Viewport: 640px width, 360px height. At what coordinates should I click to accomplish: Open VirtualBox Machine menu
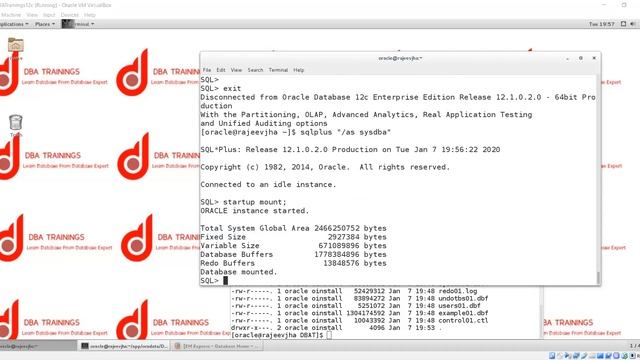[11, 15]
